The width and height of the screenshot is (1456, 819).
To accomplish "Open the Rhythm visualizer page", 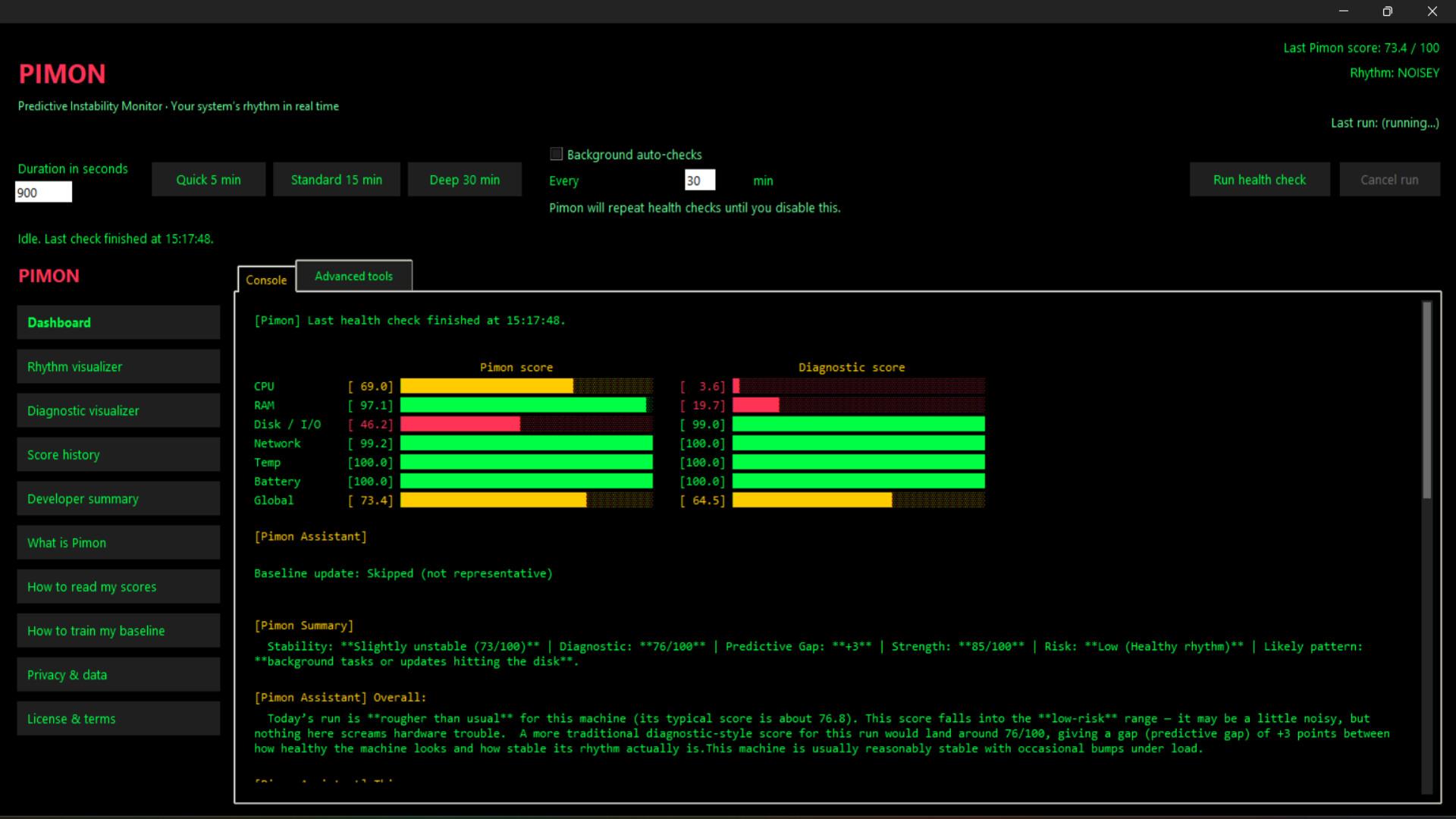I will 118,366.
